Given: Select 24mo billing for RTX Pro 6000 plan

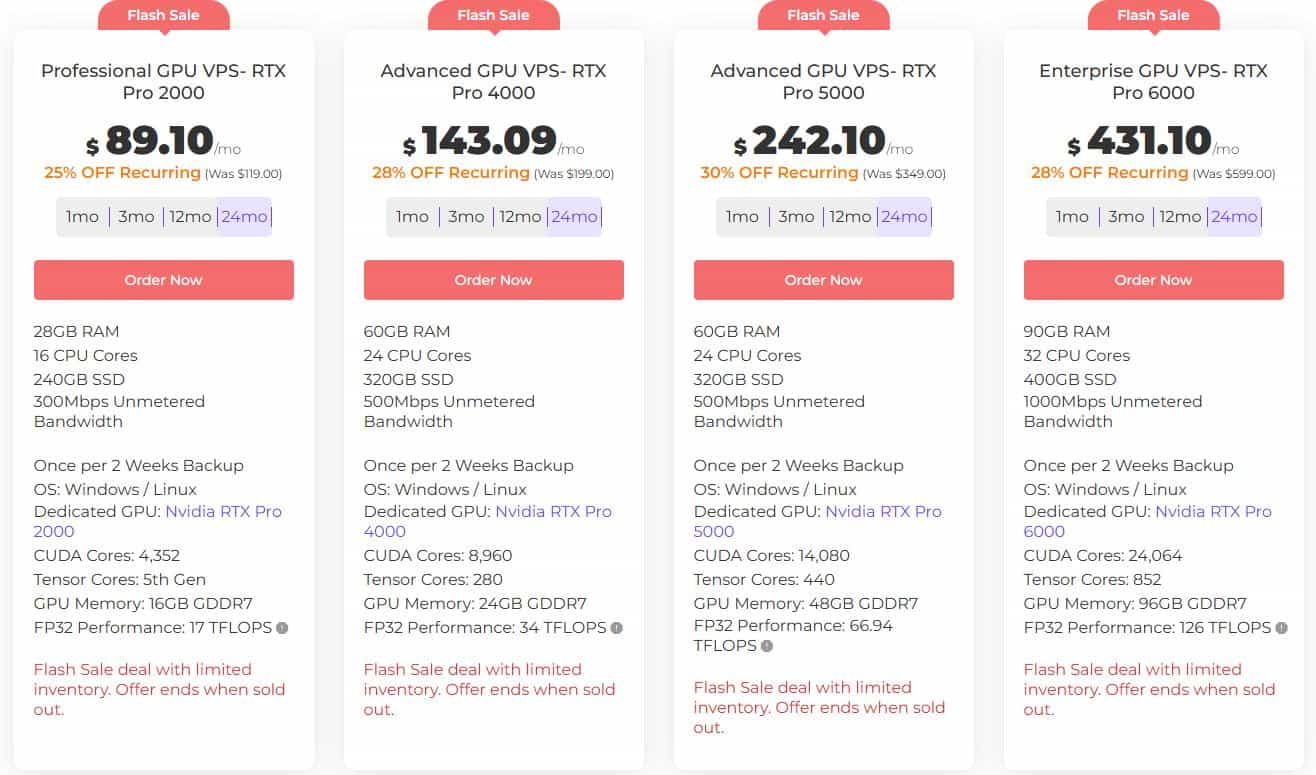Looking at the screenshot, I should (x=1234, y=217).
